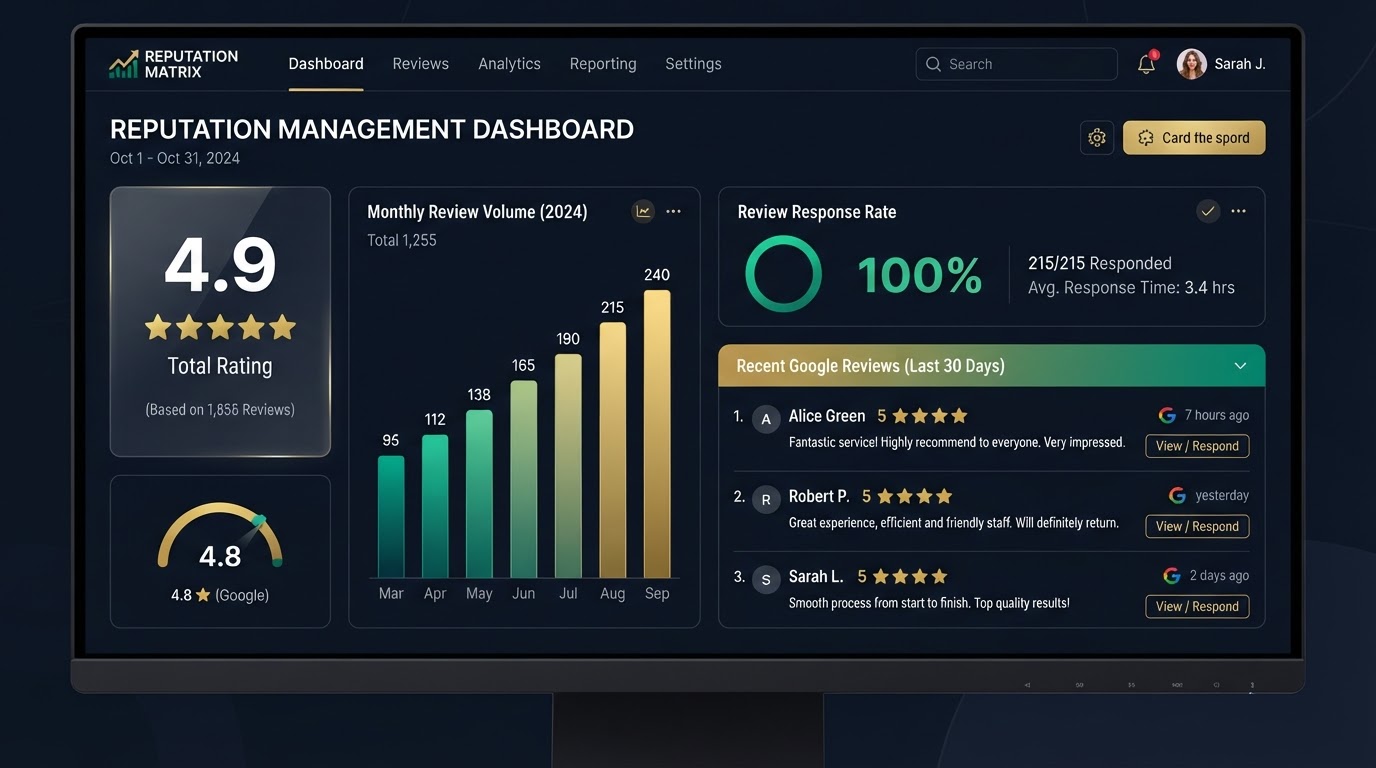Click Sarah L.'s avatar circle
This screenshot has height=768, width=1376.
pos(766,579)
